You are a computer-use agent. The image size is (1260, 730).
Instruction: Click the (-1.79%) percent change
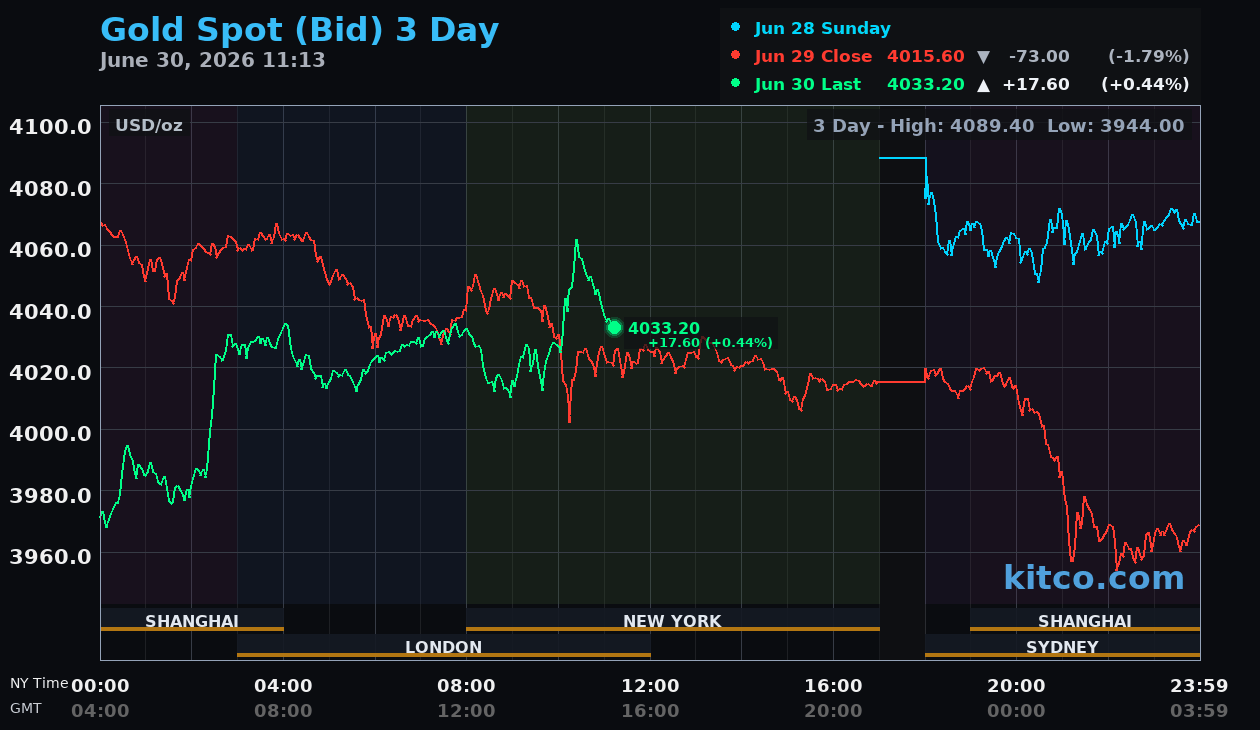(1149, 57)
